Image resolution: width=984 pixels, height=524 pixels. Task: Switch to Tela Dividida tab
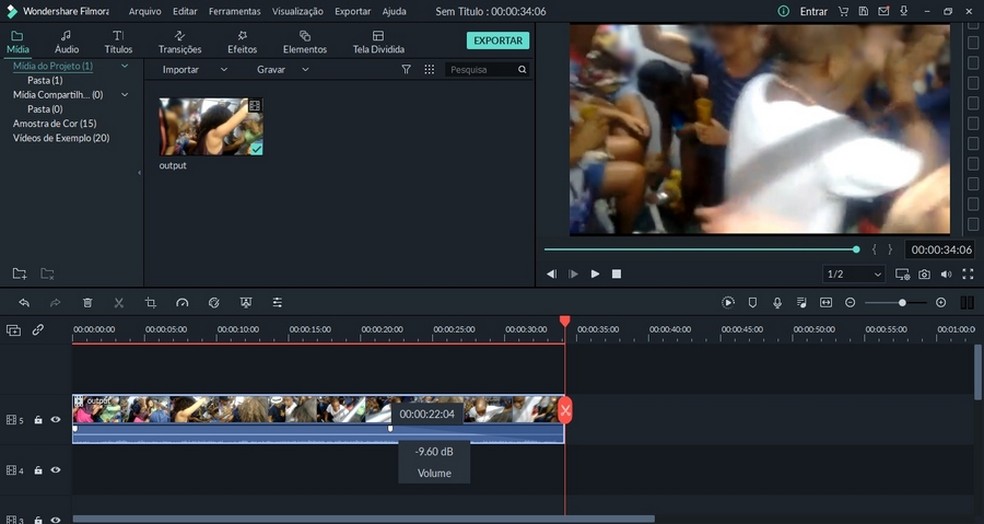[x=378, y=42]
